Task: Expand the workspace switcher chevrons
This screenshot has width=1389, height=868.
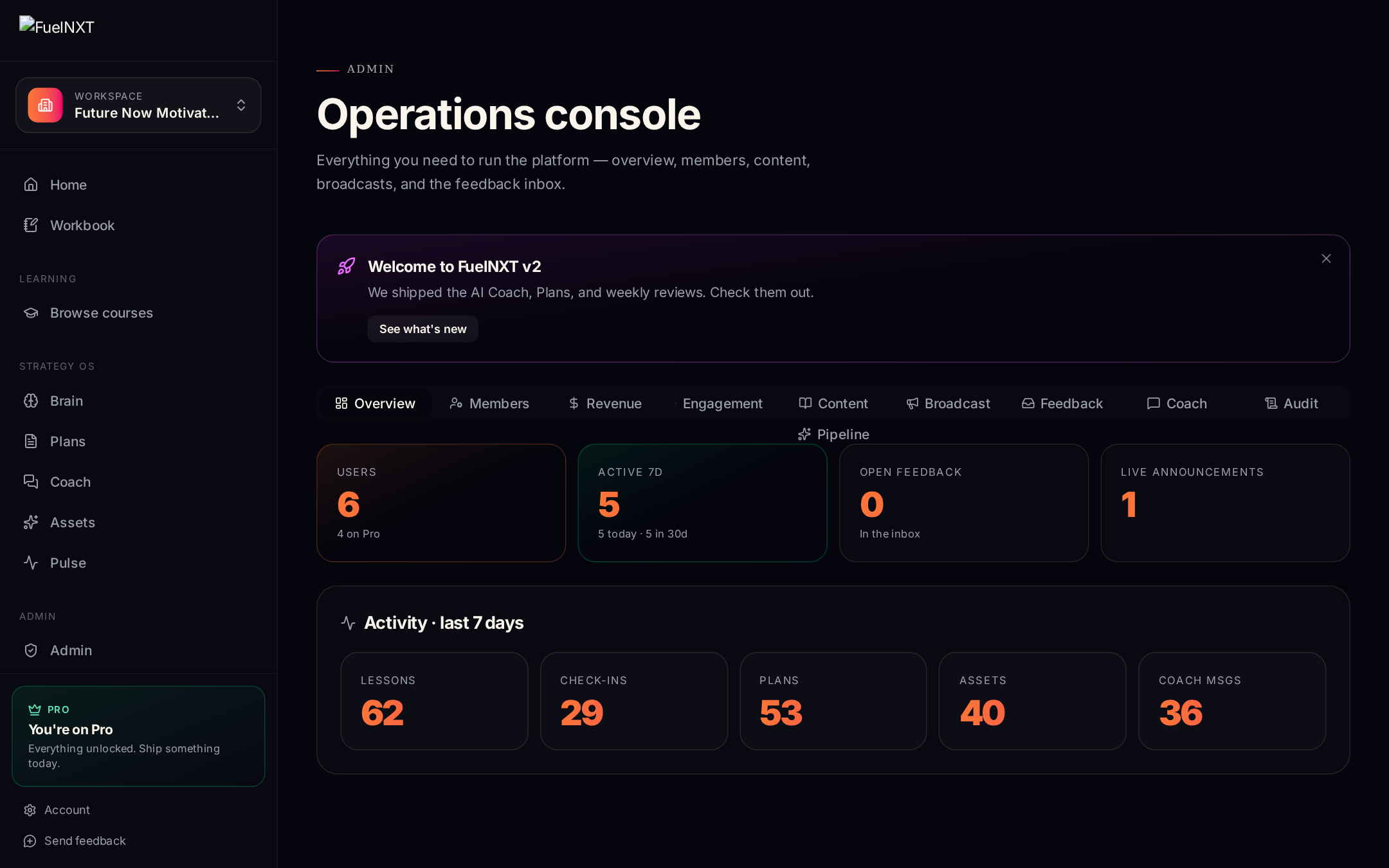Action: click(241, 105)
